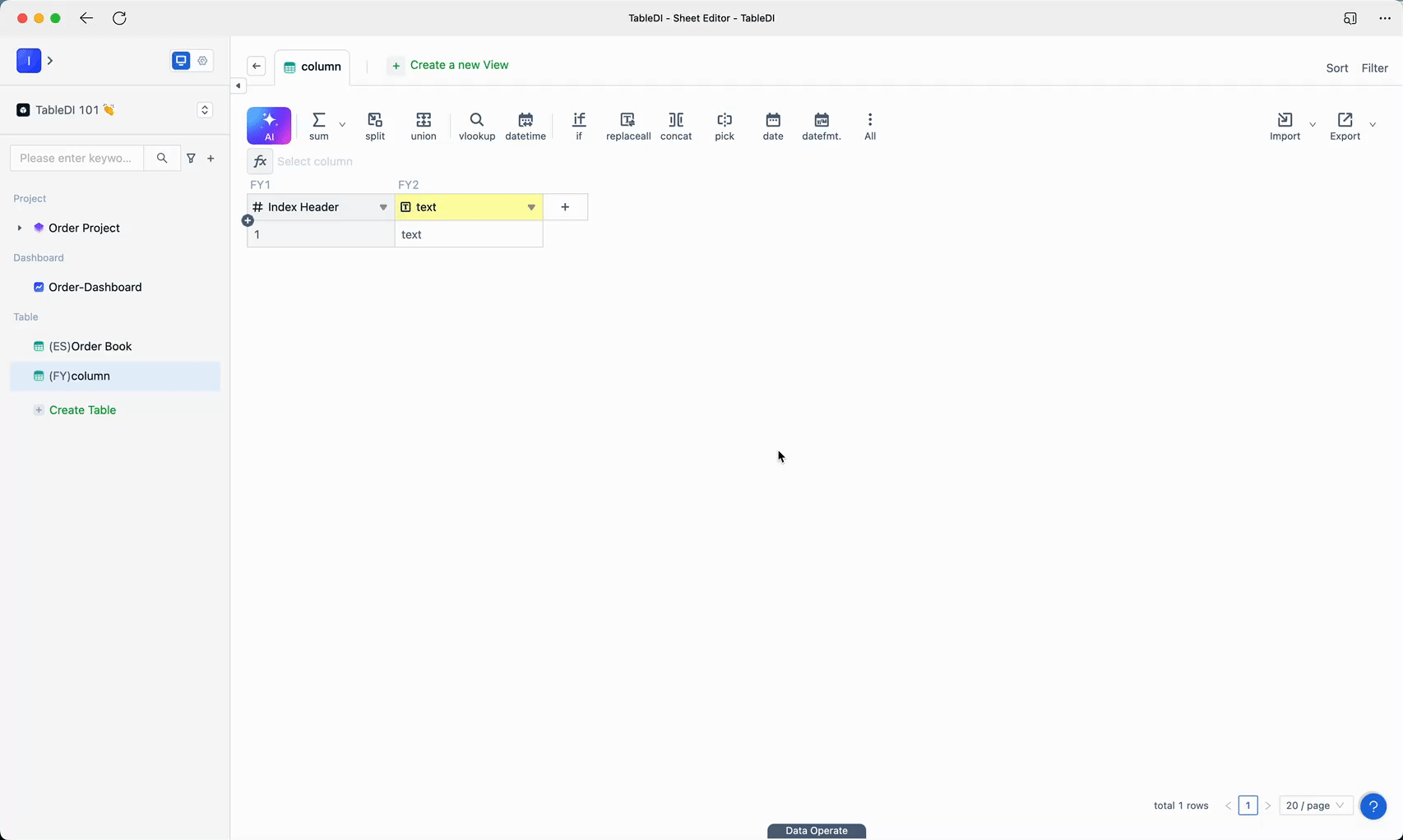Viewport: 1403px width, 840px height.
Task: Open the help question mark button
Action: [x=1373, y=806]
